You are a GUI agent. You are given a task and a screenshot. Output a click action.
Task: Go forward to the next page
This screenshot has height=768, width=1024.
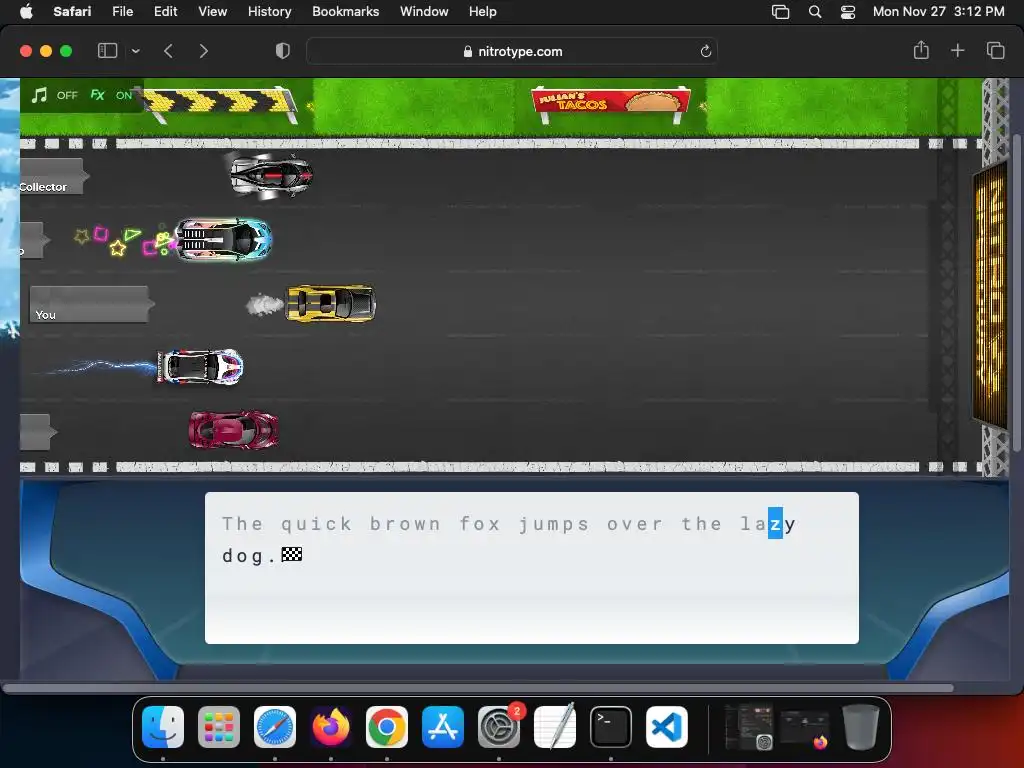click(x=204, y=51)
